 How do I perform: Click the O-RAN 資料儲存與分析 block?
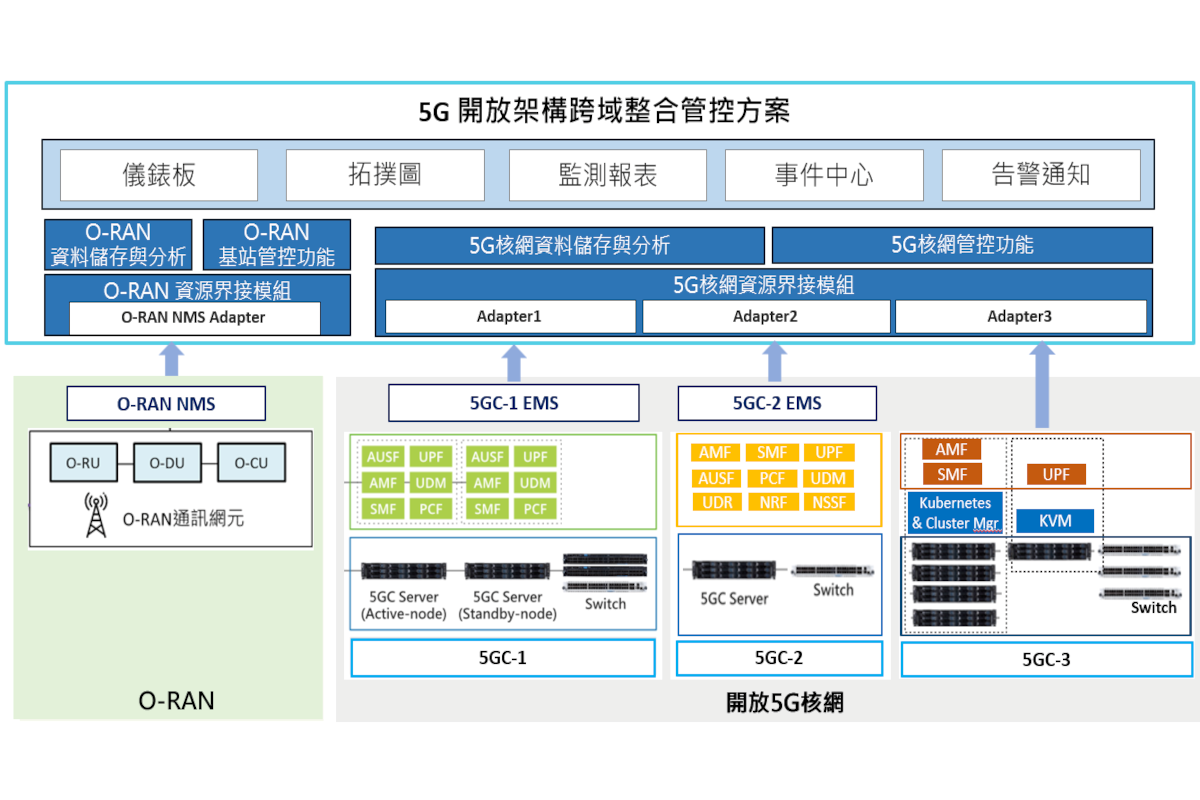point(119,245)
